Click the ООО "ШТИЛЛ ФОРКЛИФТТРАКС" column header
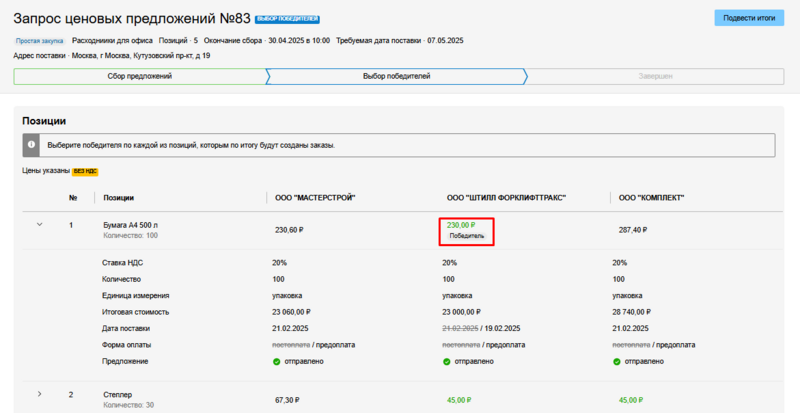 coord(505,198)
